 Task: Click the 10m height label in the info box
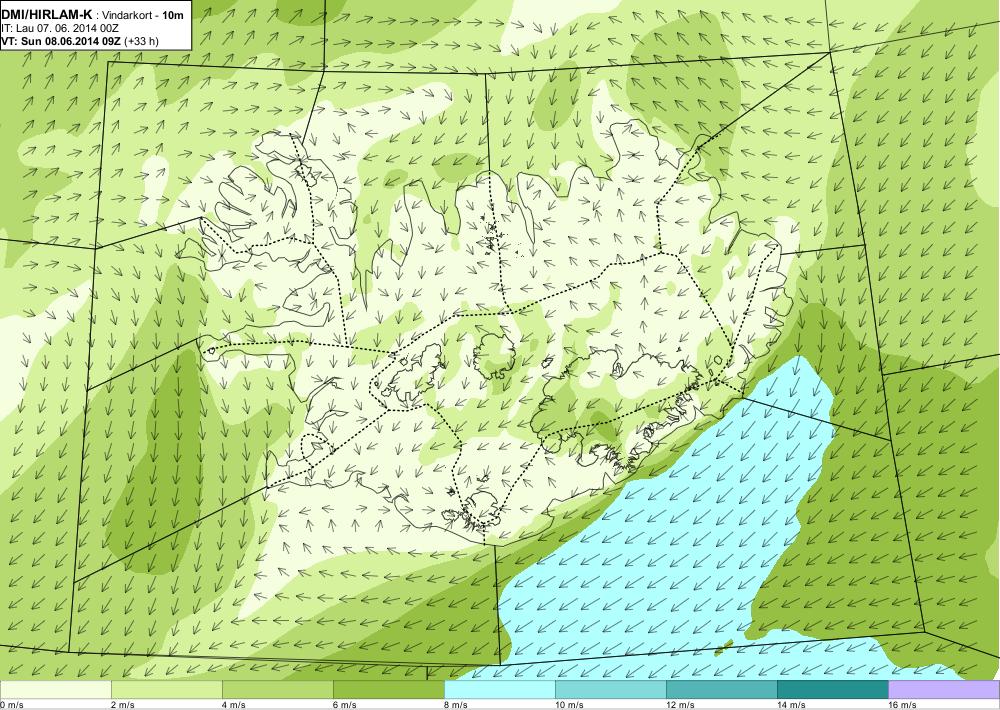coord(172,16)
